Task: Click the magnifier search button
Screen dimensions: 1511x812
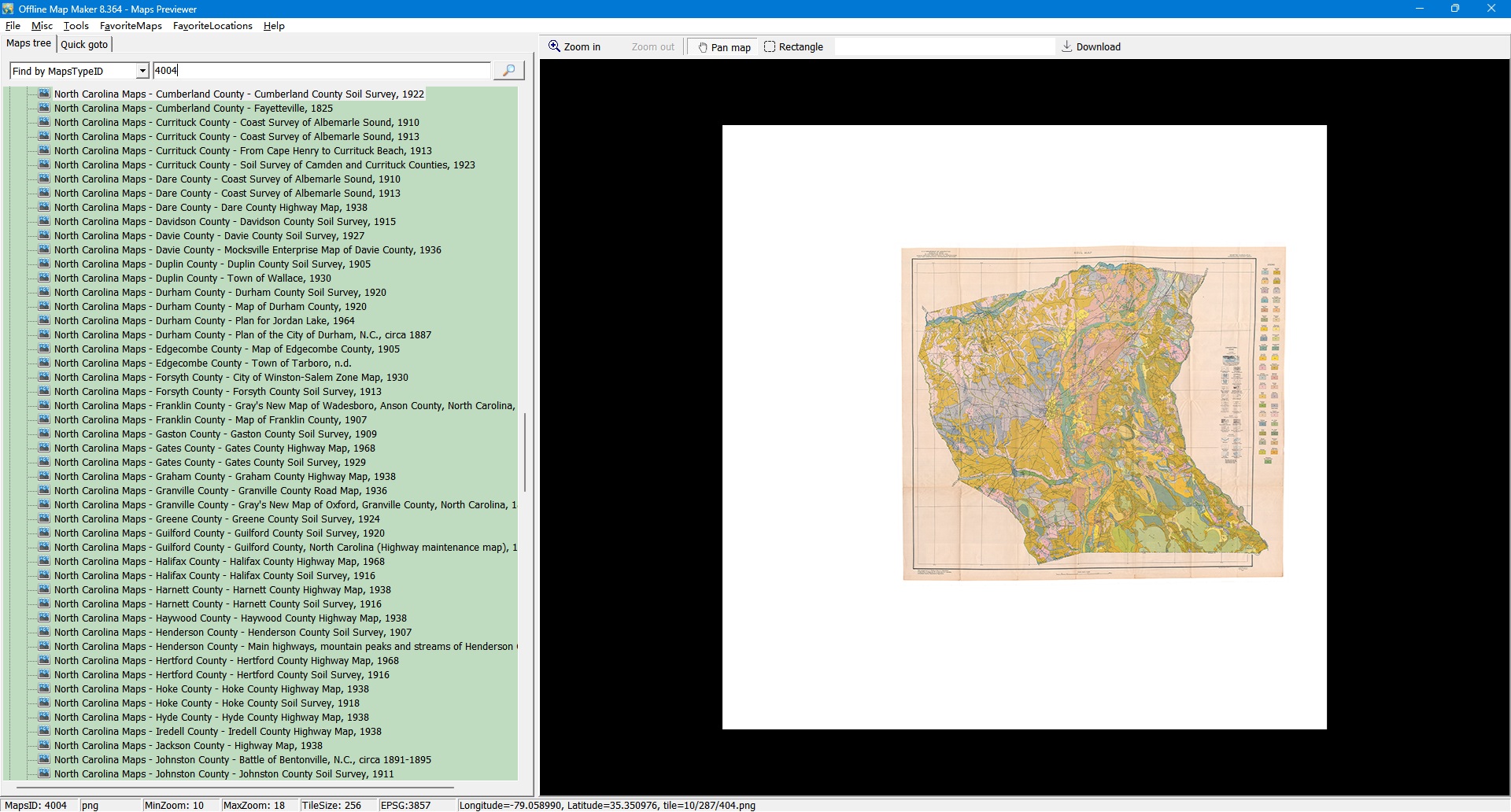Action: click(x=508, y=71)
